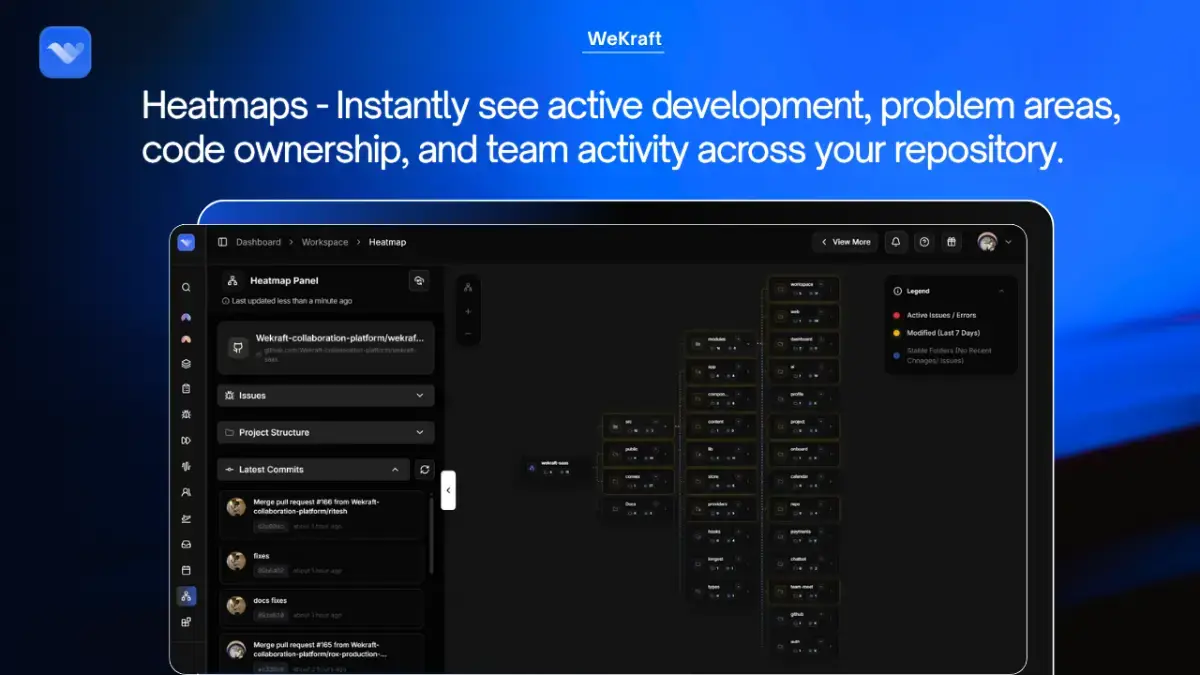Expand the Issues section
The height and width of the screenshot is (675, 1200).
point(326,395)
